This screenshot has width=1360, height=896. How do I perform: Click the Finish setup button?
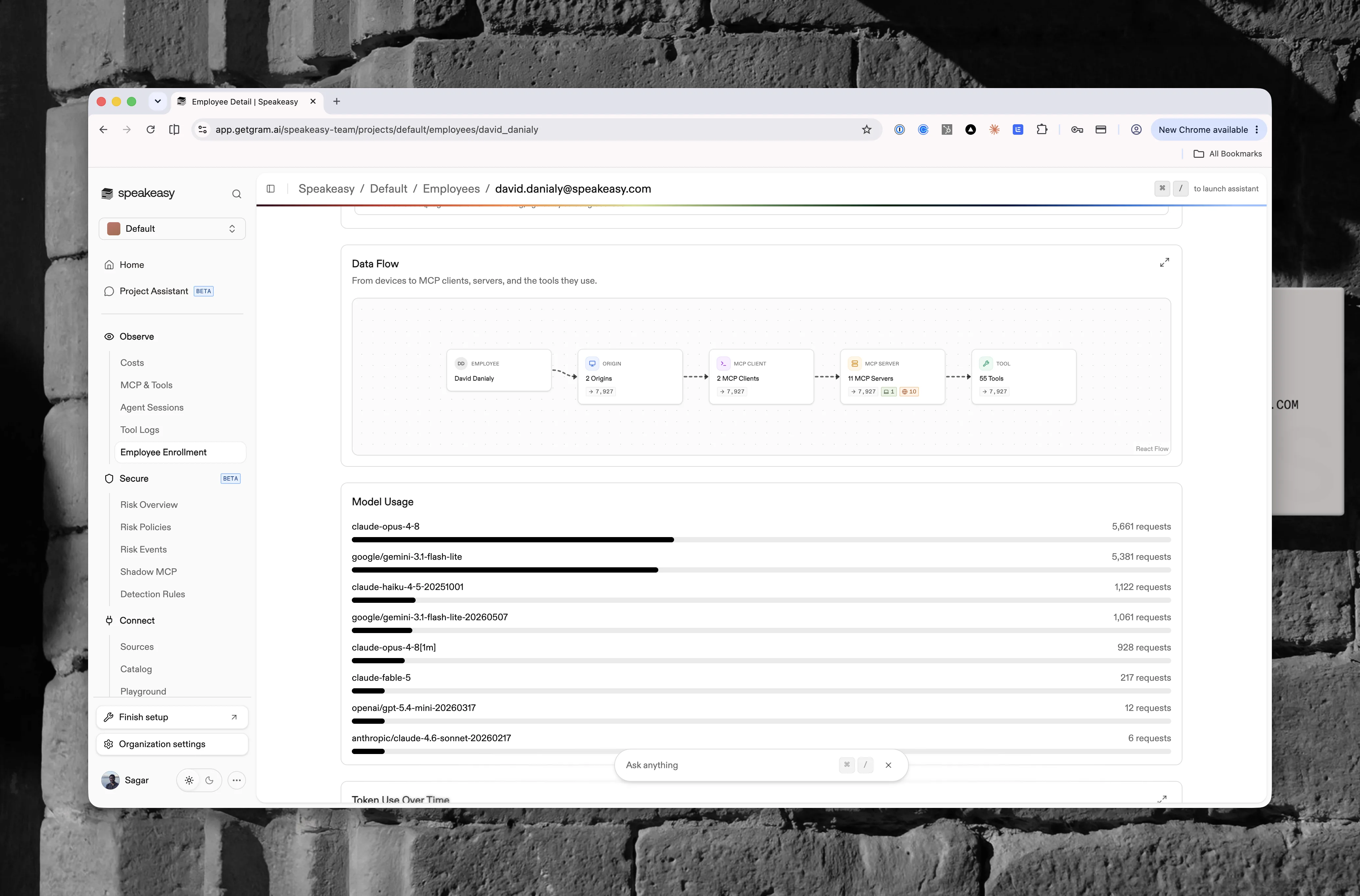click(172, 717)
